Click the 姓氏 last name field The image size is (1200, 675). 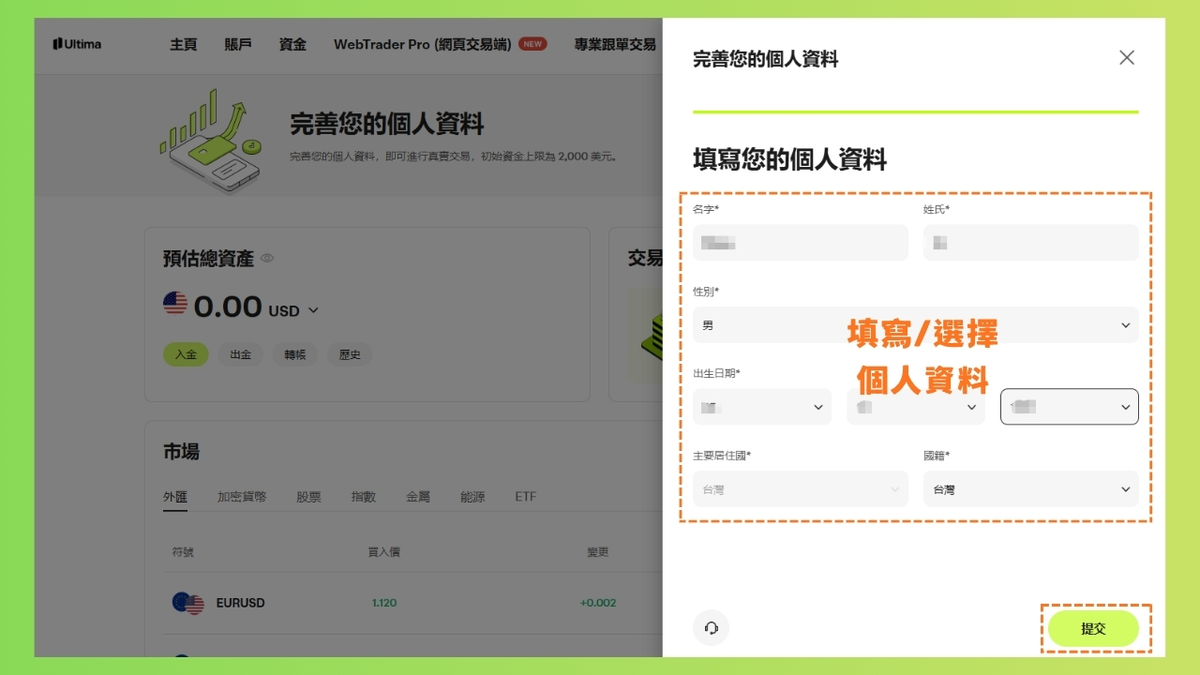click(1031, 243)
